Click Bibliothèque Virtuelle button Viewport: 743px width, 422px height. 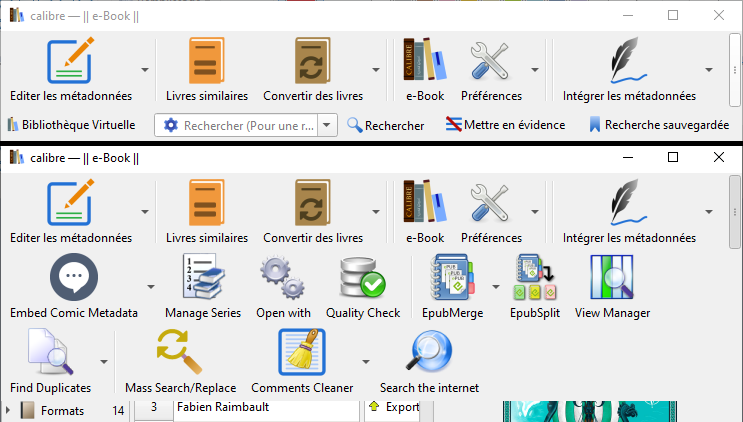71,125
